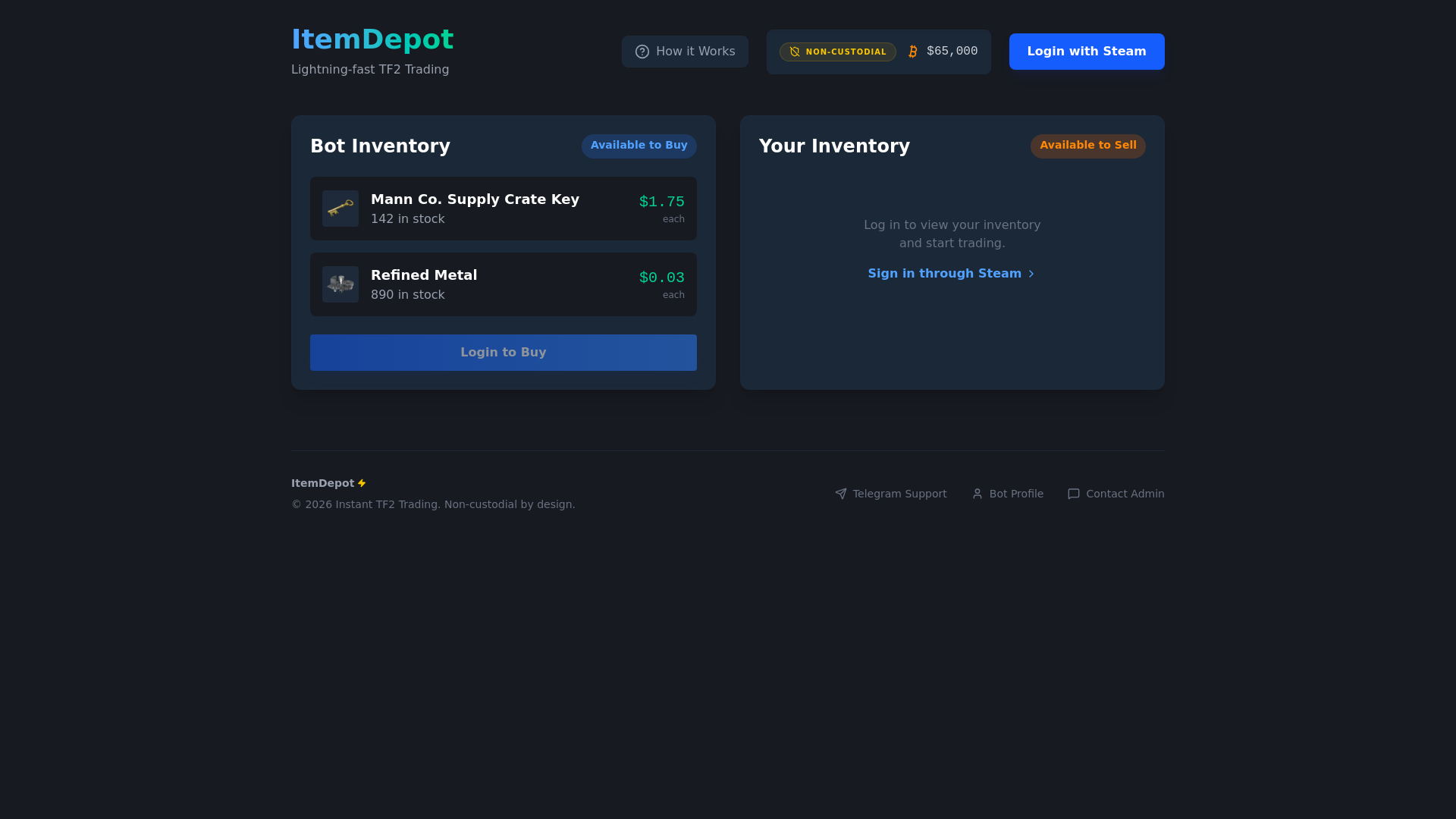Click the $65,000 Bitcoin price
This screenshot has height=819, width=1456.
[952, 51]
